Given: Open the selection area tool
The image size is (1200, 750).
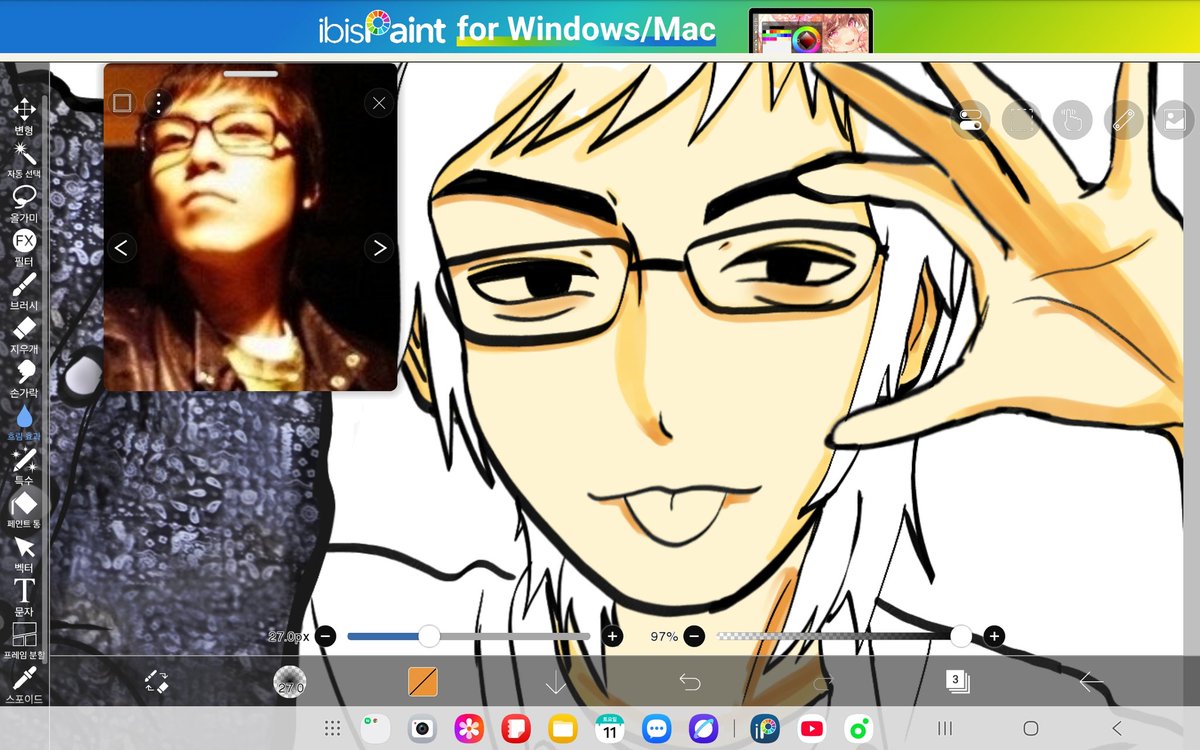Looking at the screenshot, I should [1019, 121].
